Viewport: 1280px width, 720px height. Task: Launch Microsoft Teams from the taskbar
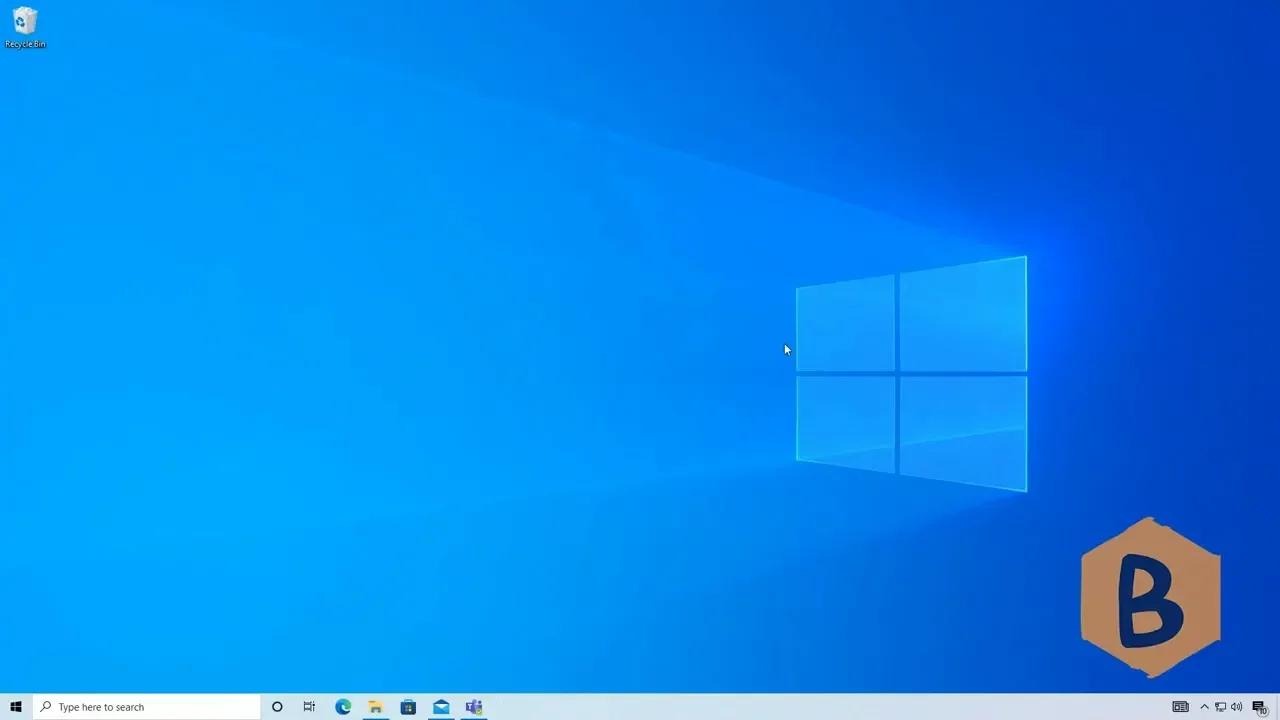pyautogui.click(x=473, y=707)
